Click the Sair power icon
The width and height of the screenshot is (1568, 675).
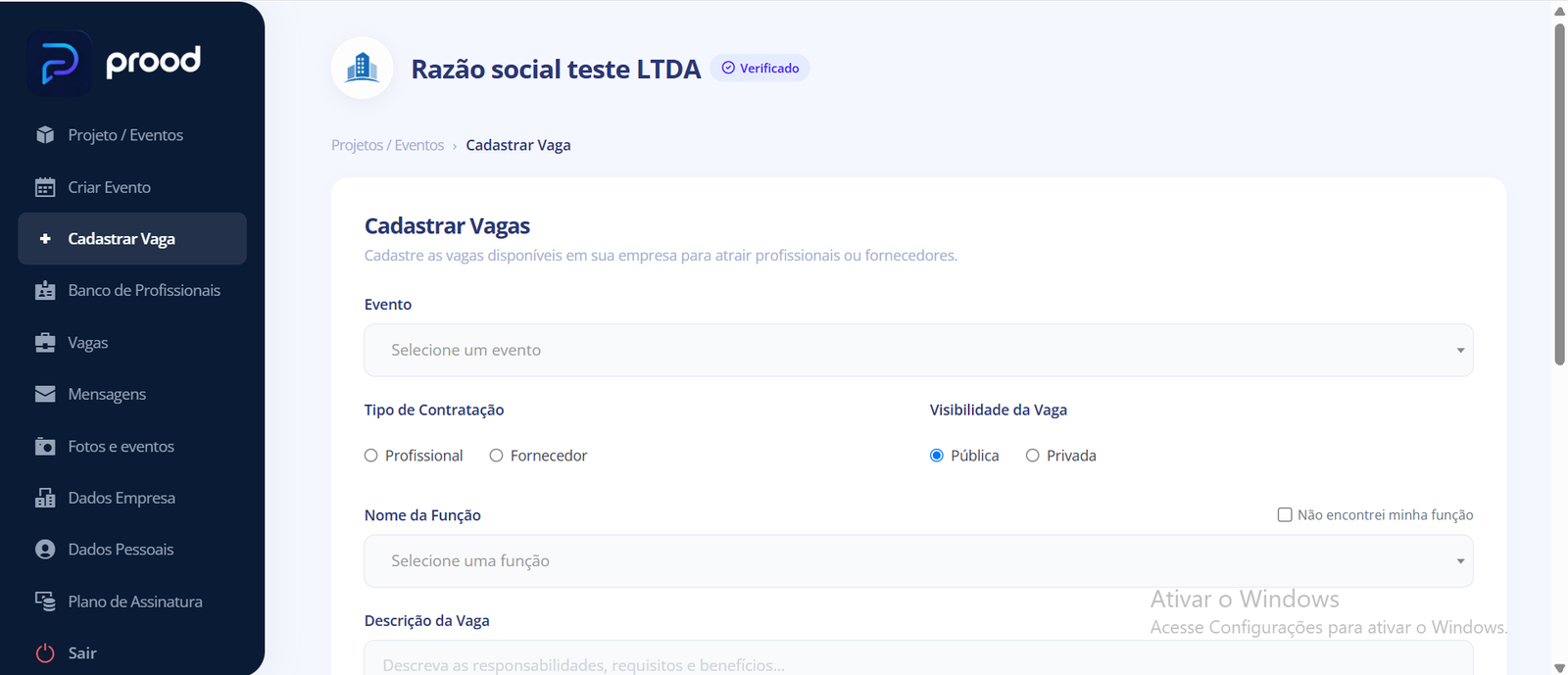tap(45, 653)
